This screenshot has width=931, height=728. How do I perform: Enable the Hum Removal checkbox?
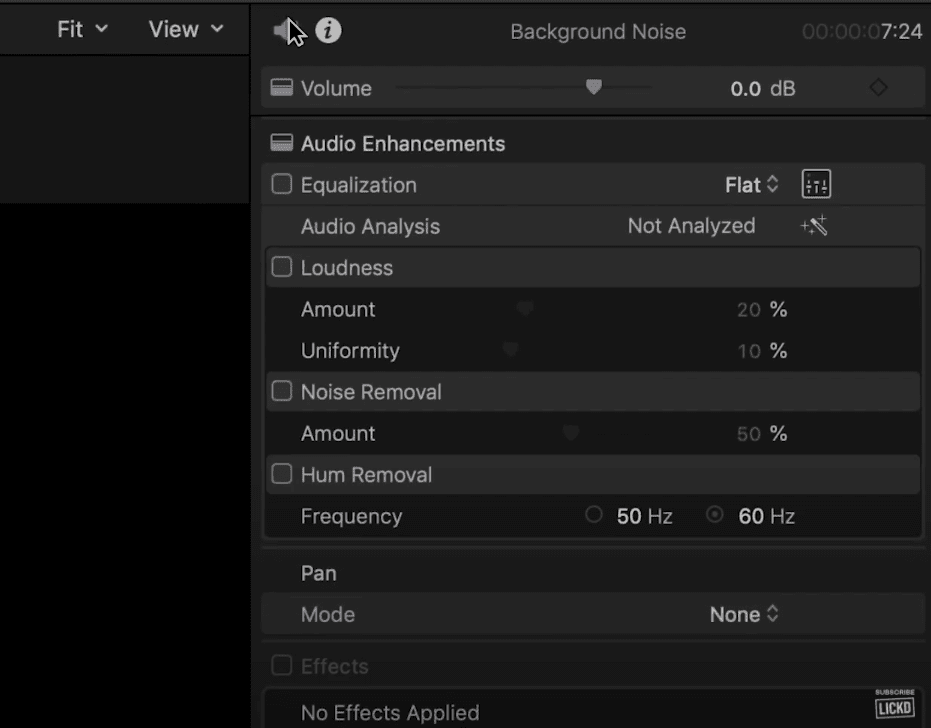[x=281, y=474]
